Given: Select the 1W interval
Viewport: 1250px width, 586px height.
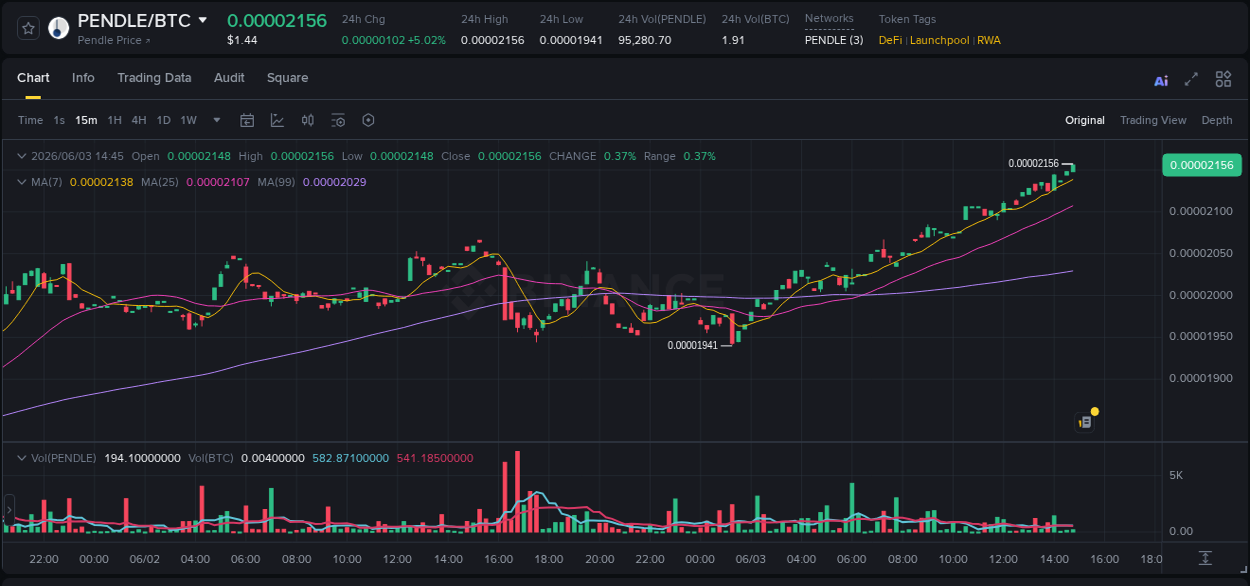Looking at the screenshot, I should (188, 120).
